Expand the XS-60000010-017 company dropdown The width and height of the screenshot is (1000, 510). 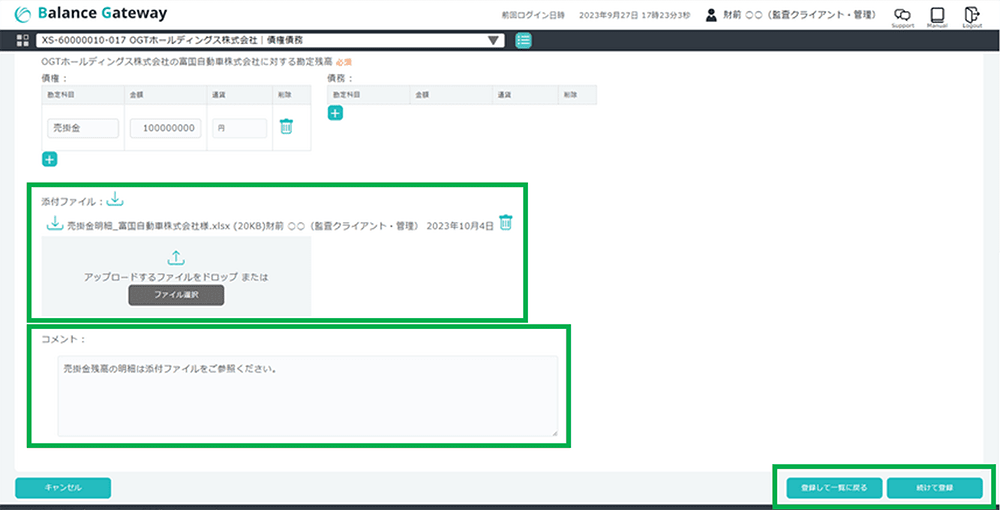click(492, 40)
